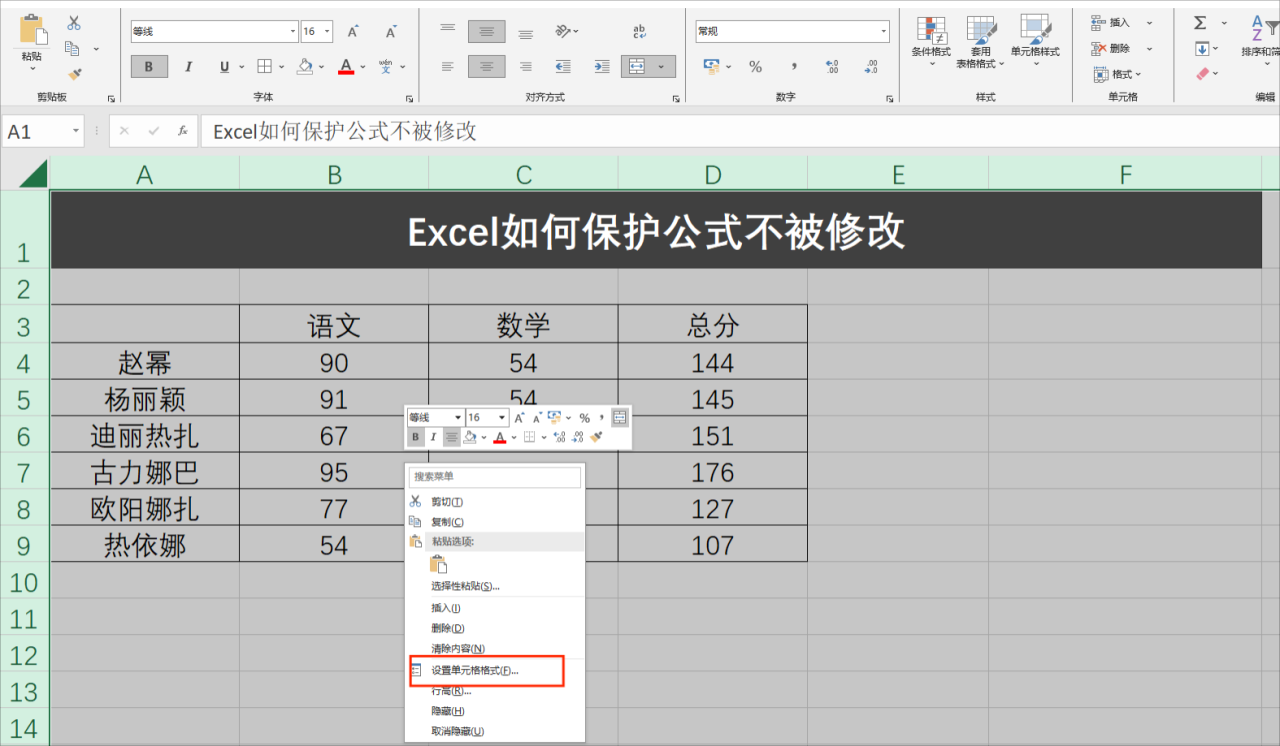1280x746 pixels.
Task: Open the ribbon font size 16 dropdown
Action: point(327,32)
